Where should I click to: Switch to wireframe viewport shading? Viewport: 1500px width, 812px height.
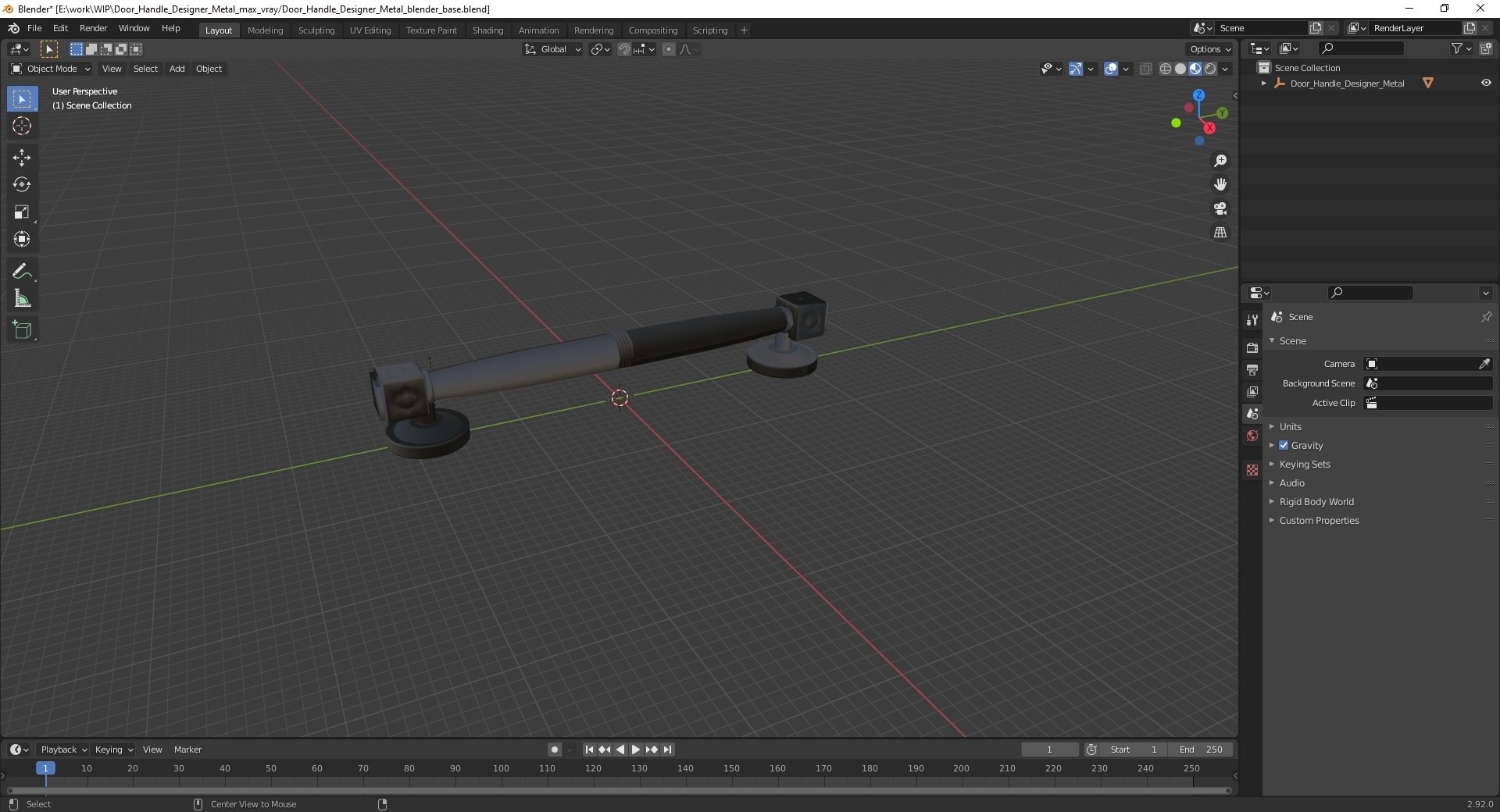coord(1166,69)
